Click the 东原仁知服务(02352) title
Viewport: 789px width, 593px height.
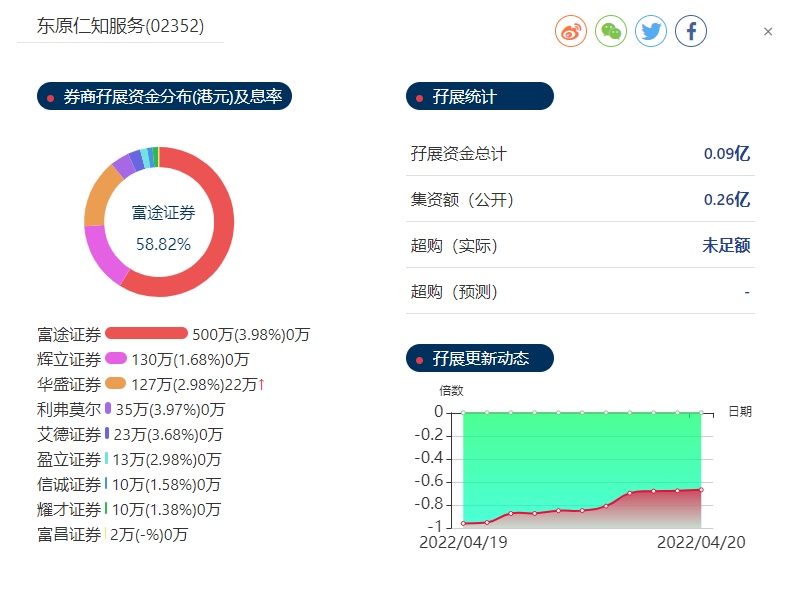coord(120,26)
